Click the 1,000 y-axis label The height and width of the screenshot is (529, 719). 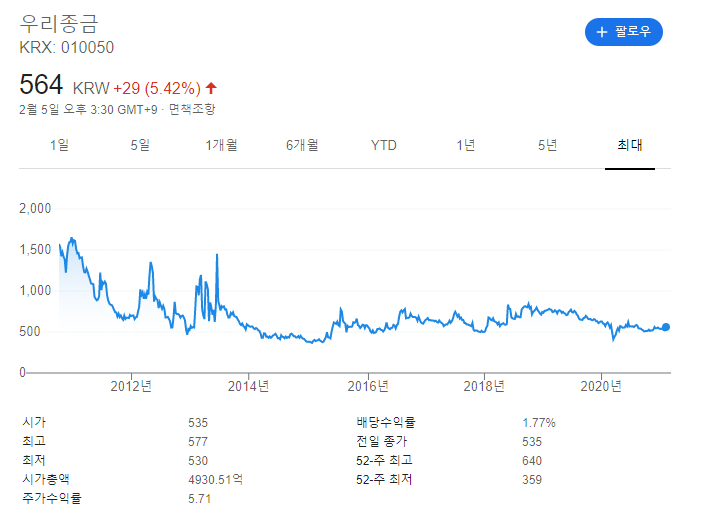[x=35, y=290]
